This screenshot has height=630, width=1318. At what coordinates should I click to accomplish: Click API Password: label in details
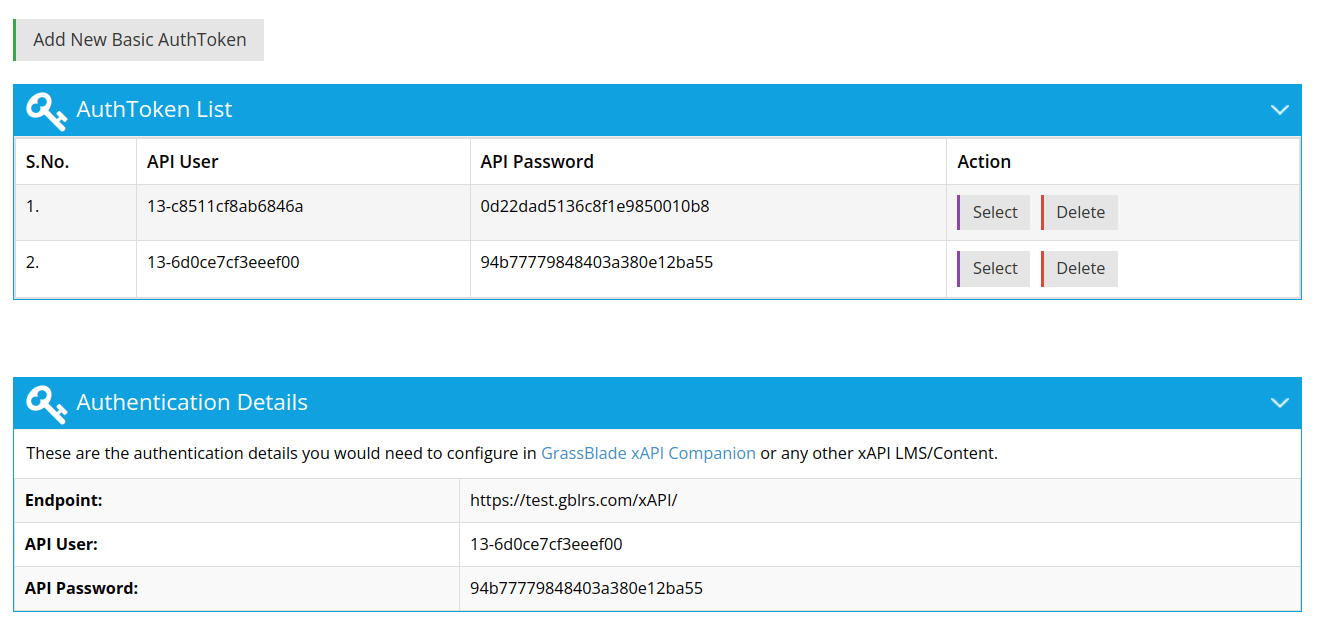click(82, 588)
